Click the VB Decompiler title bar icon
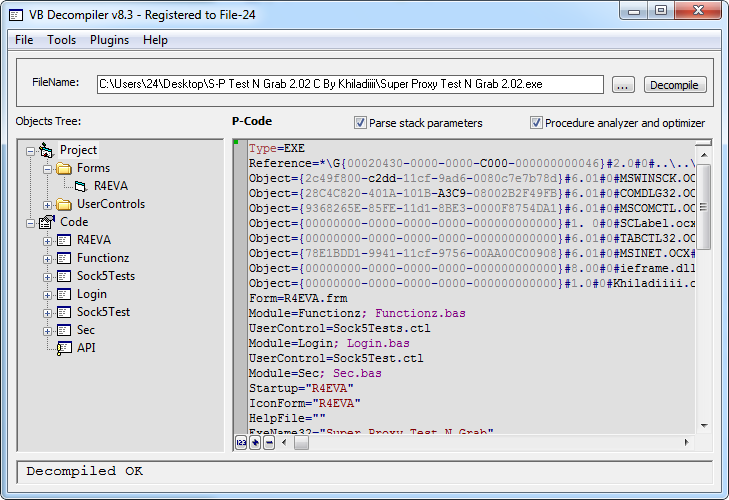Screen dimensions: 729x500 (16, 15)
